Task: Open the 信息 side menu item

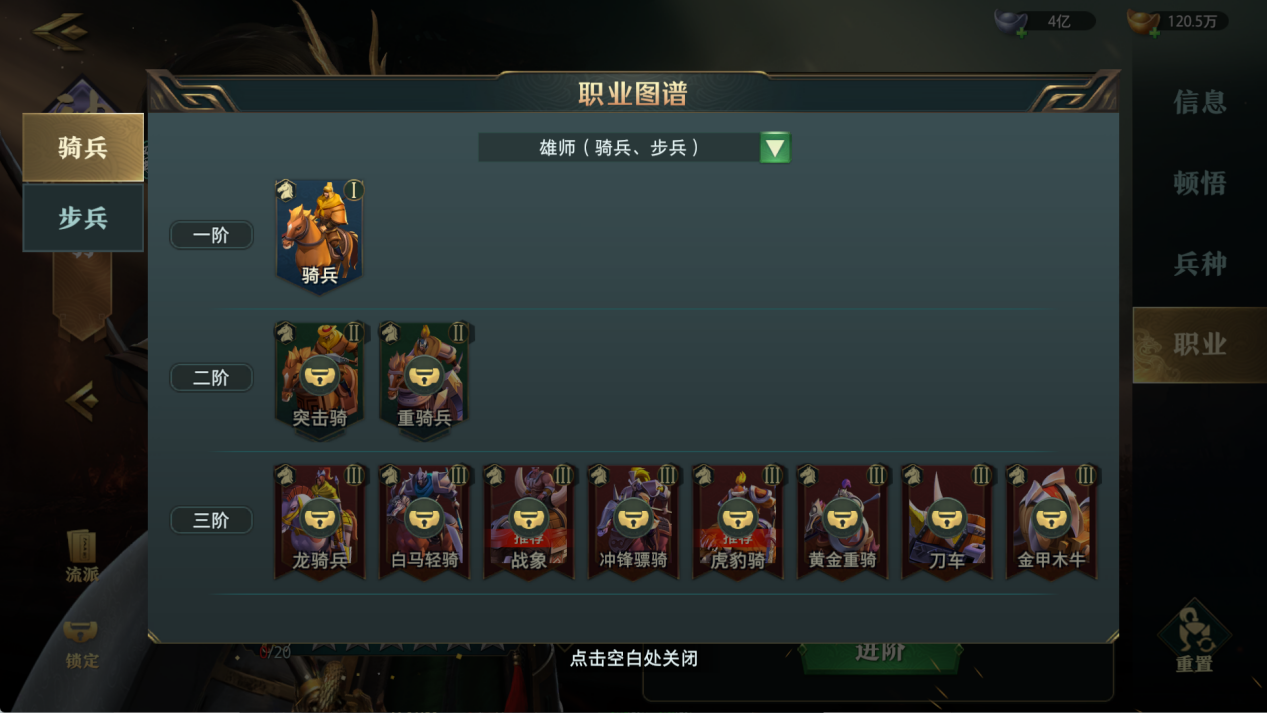Action: [x=1199, y=102]
